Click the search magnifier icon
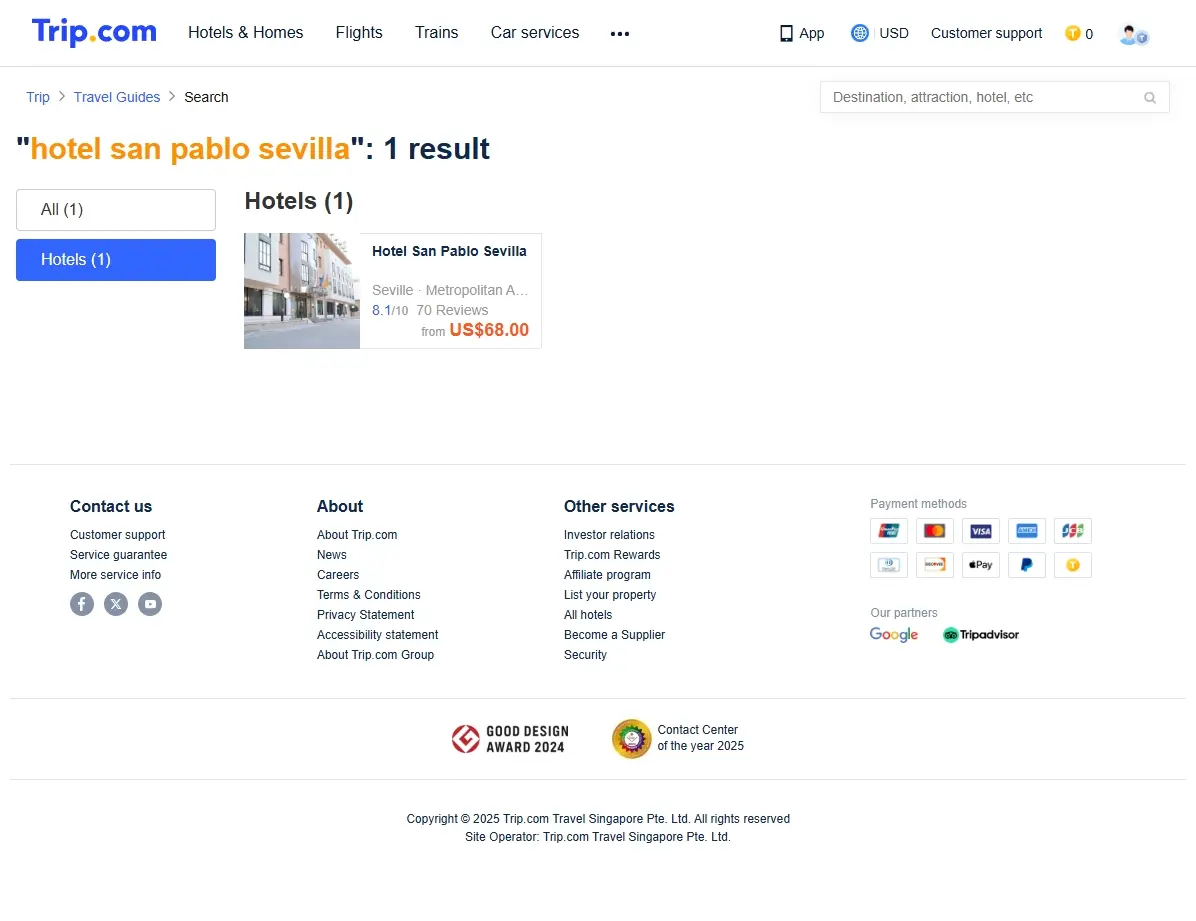Screen dimensions: 1196x921 [1149, 98]
